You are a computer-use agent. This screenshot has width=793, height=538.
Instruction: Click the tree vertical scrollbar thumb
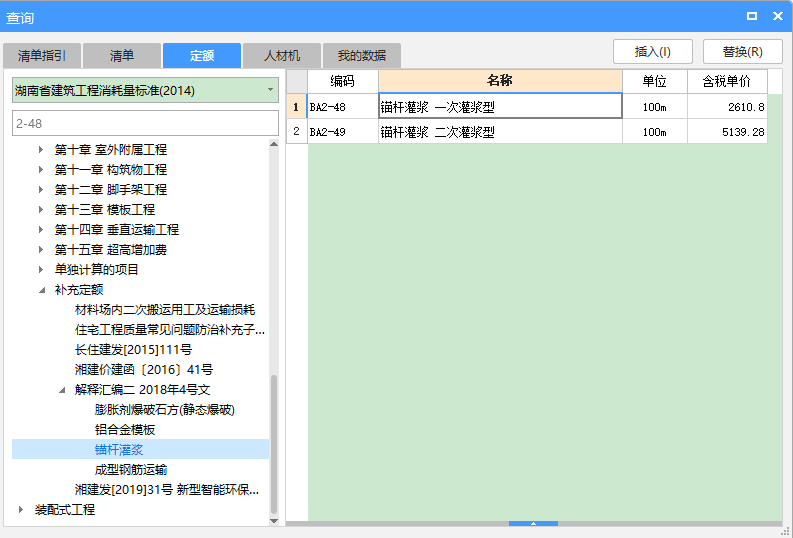[x=274, y=444]
